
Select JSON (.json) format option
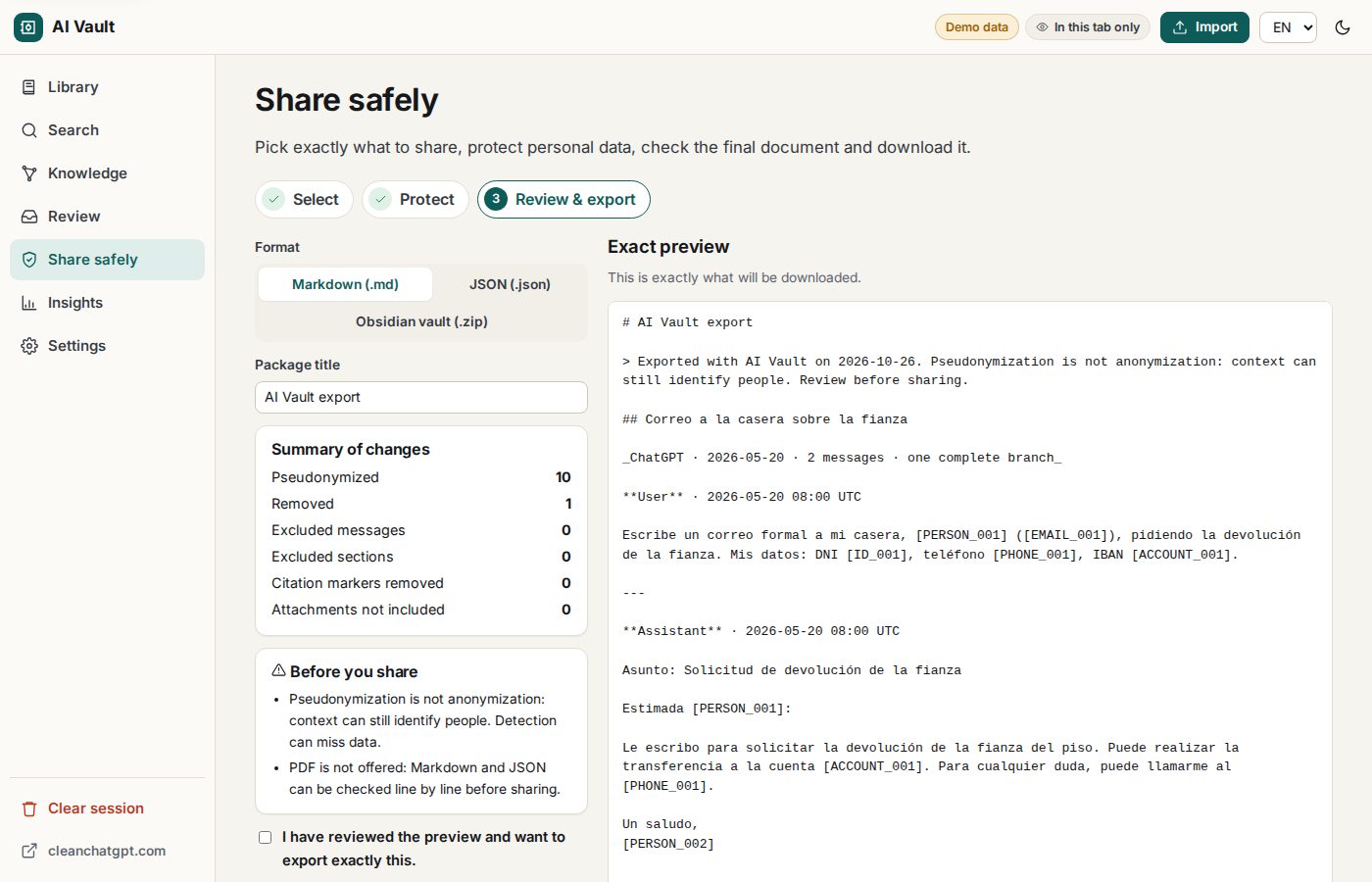[x=510, y=284]
